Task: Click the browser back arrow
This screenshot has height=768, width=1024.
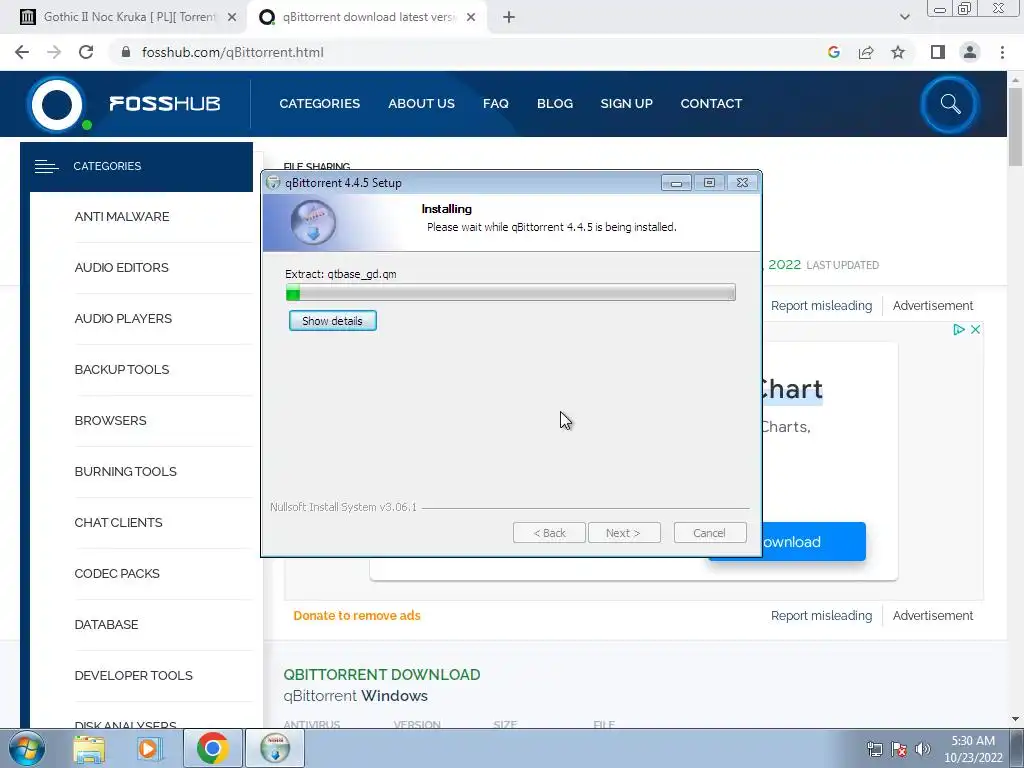Action: pos(22,52)
